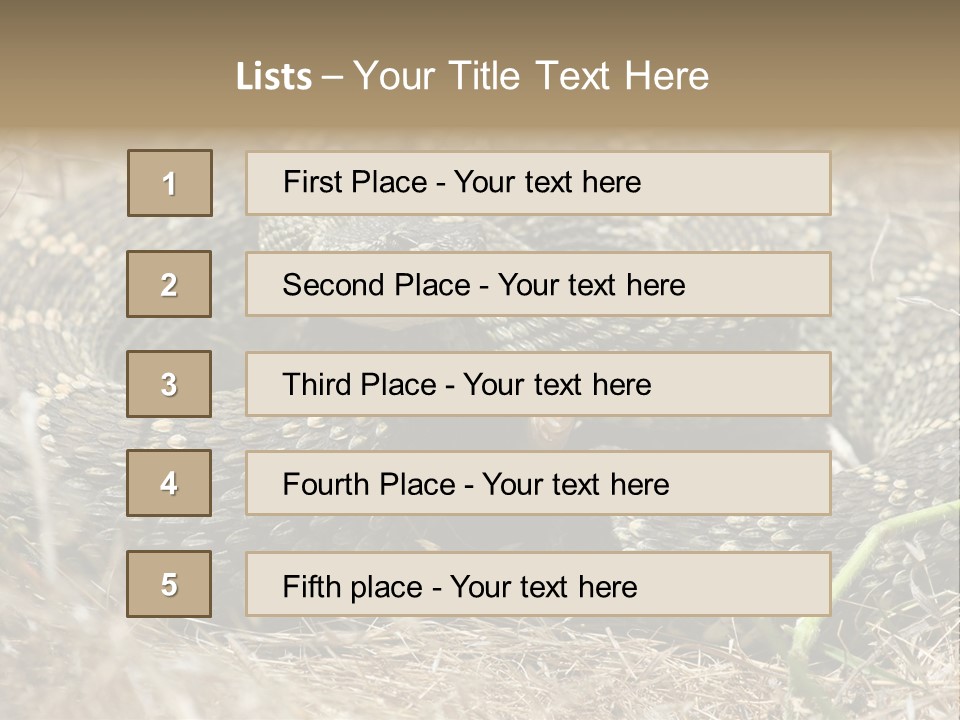Screen dimensions: 960x720
Task: Select the Fourth Place text box
Action: click(538, 484)
